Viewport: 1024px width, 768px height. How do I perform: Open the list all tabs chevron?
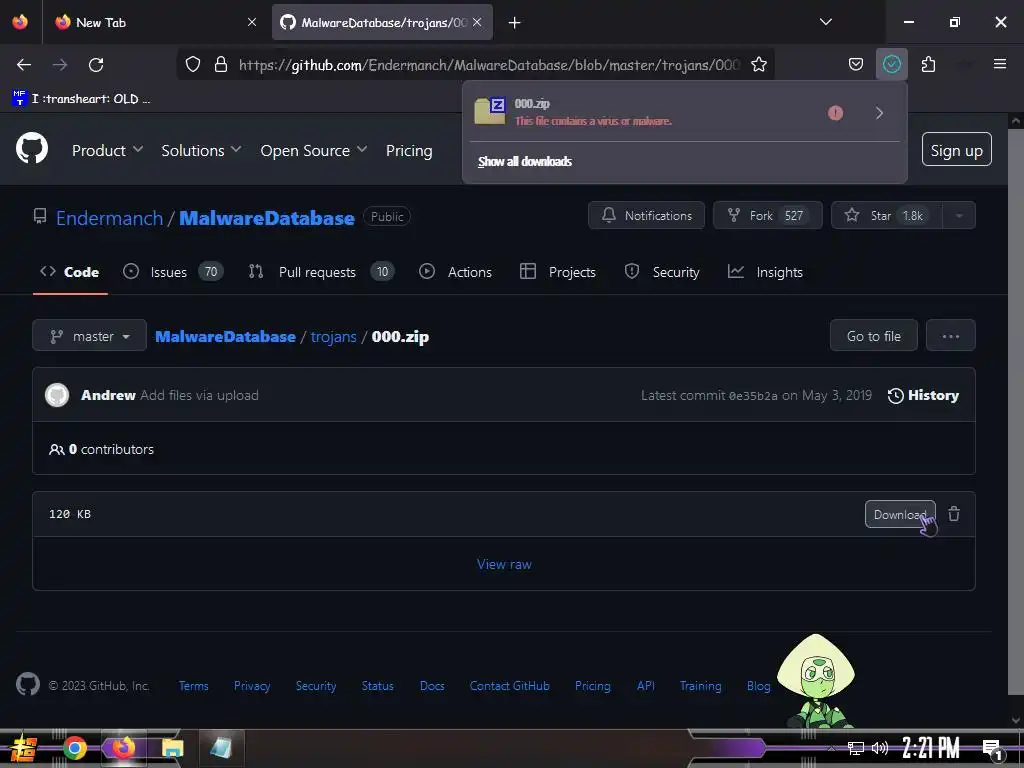(x=825, y=22)
